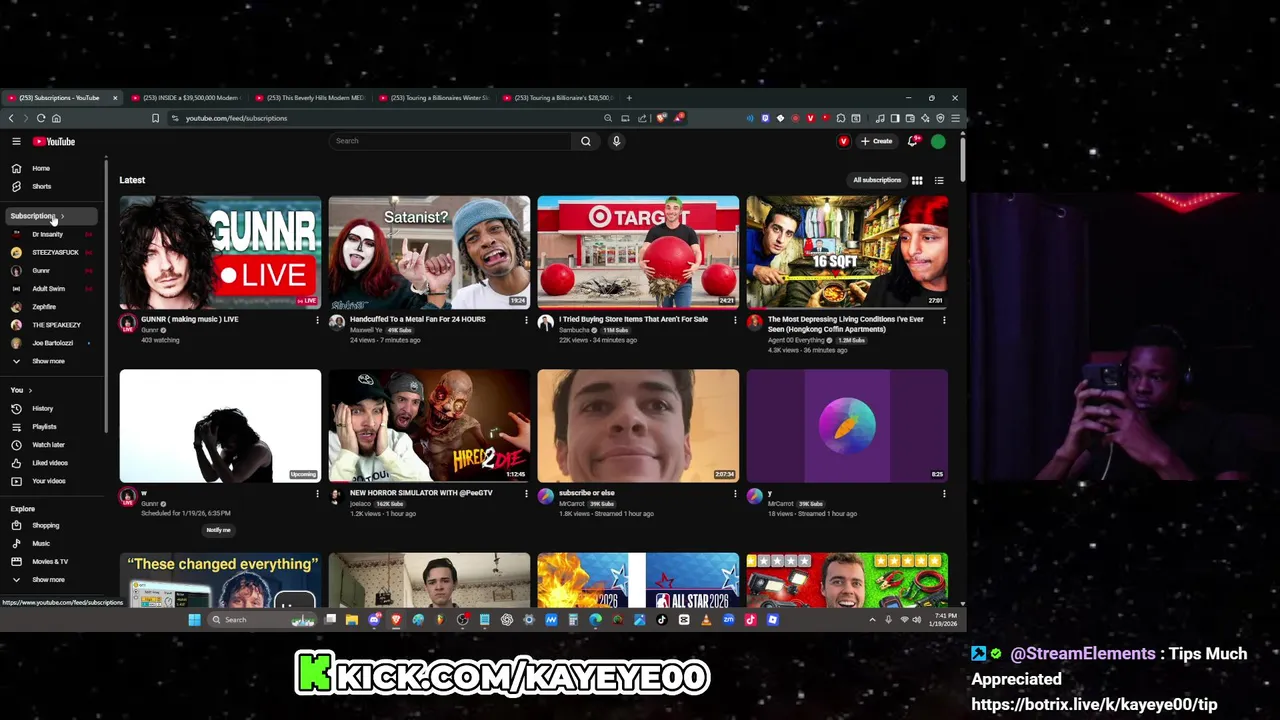Select the Subscriptions - YouTube tab
Screen dimensions: 1280x720
pos(62,98)
